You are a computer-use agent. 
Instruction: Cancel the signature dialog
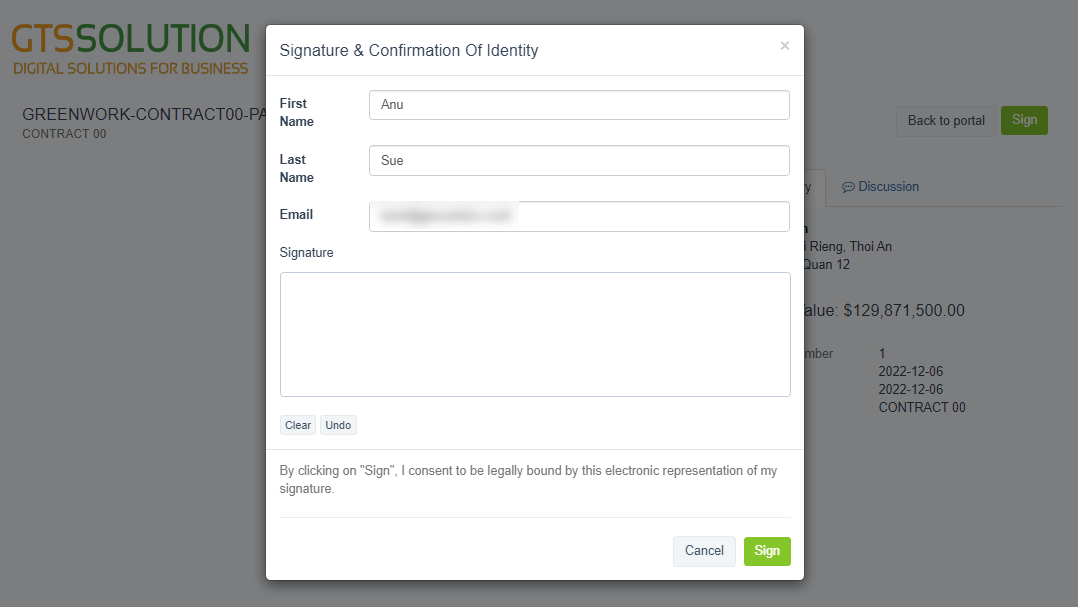click(x=704, y=551)
